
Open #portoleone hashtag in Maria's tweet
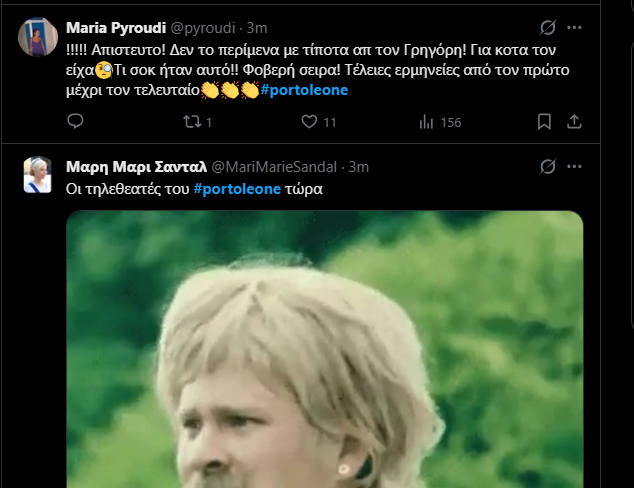coord(304,91)
